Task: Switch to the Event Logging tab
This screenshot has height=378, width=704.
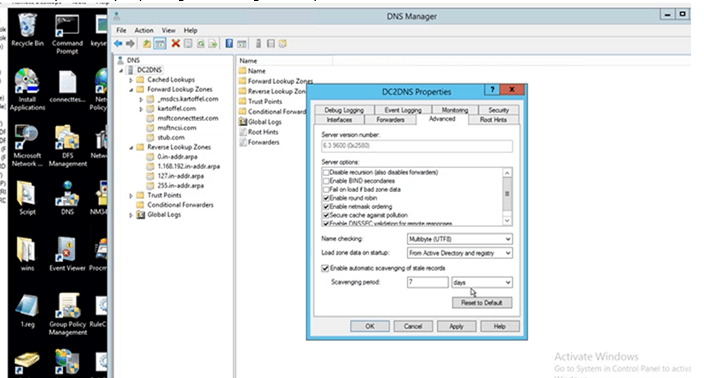Action: coord(403,110)
